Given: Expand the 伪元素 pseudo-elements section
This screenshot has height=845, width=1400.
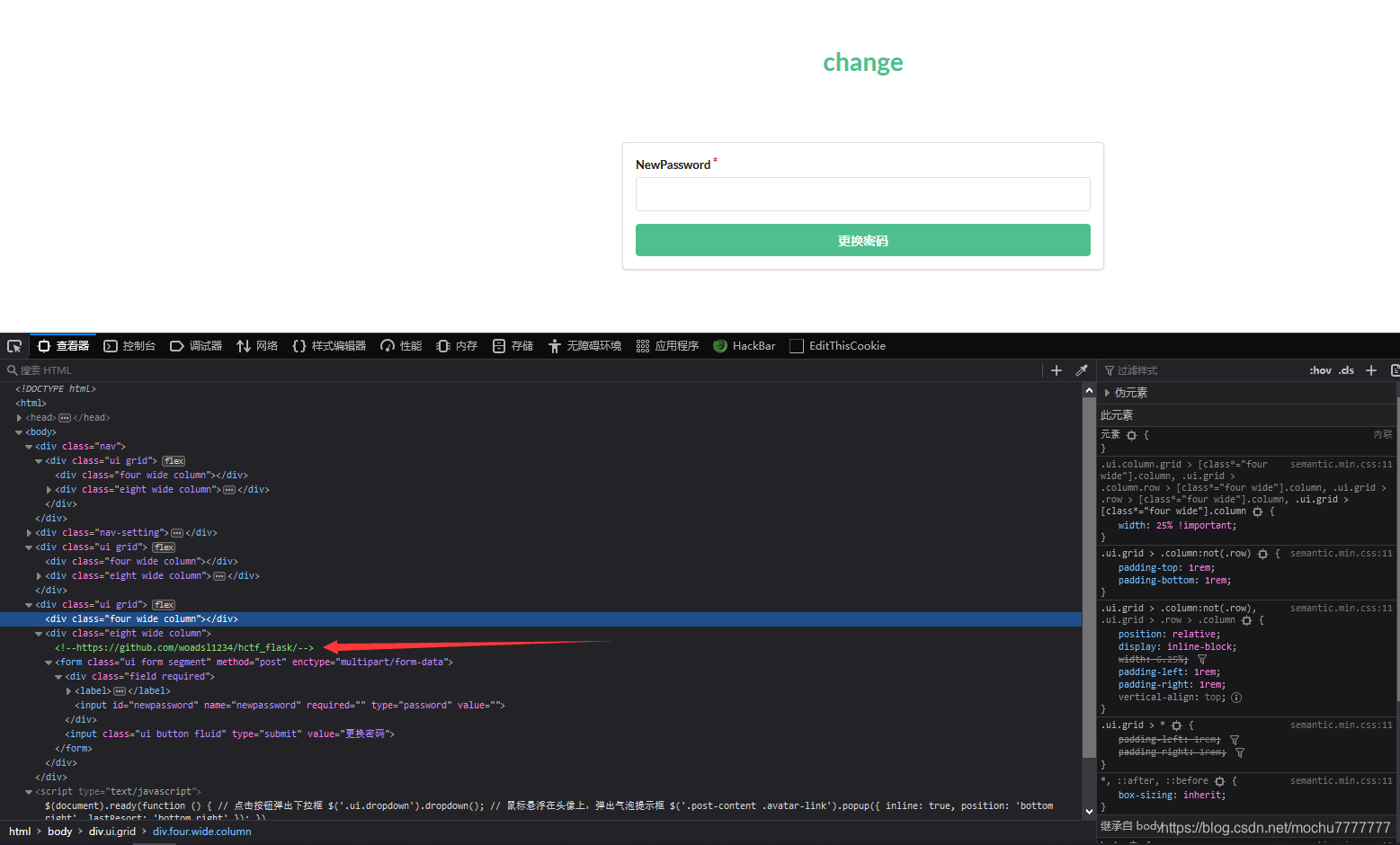Looking at the screenshot, I should (1107, 393).
